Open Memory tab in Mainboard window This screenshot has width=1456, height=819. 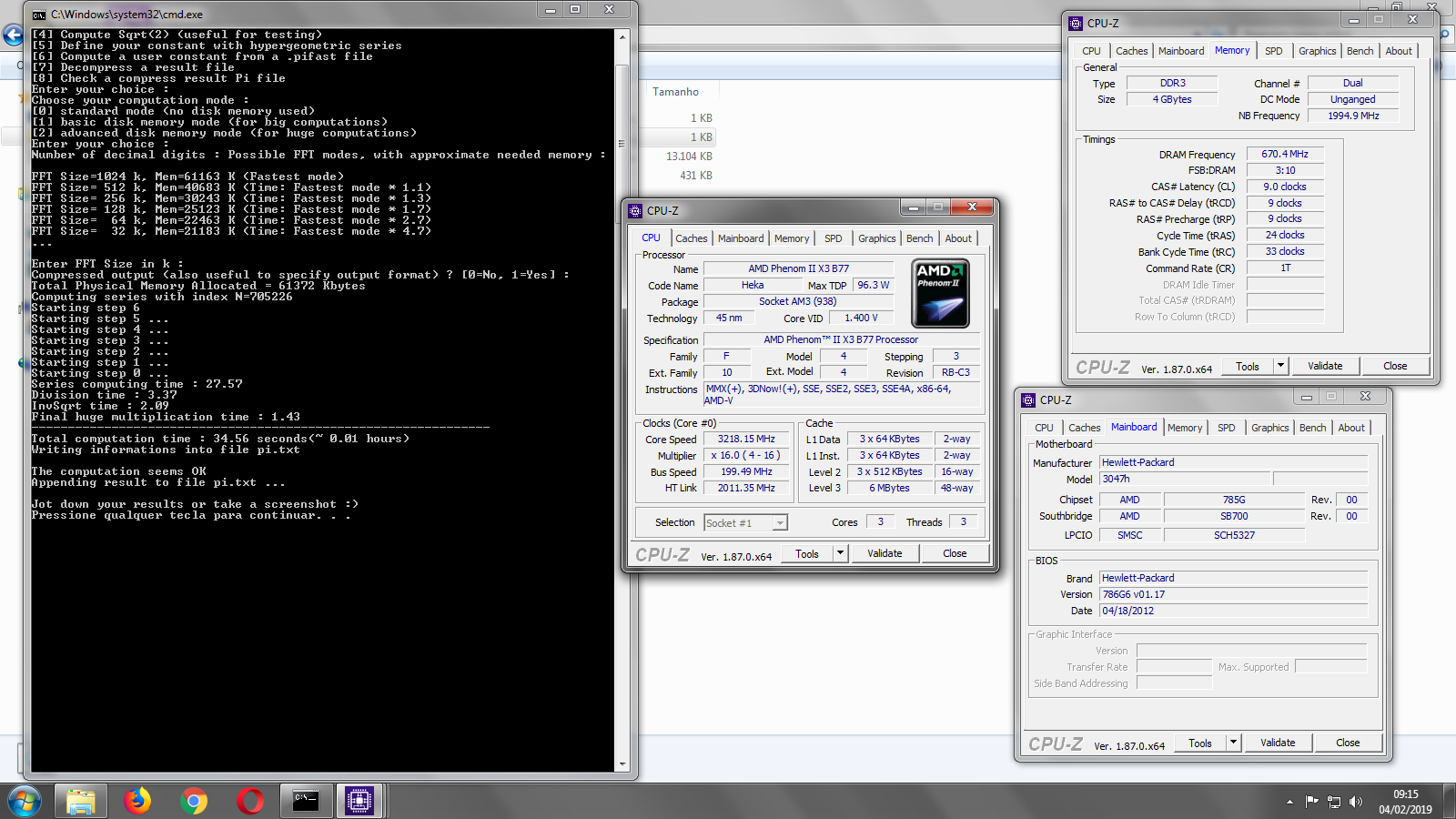click(x=1185, y=428)
